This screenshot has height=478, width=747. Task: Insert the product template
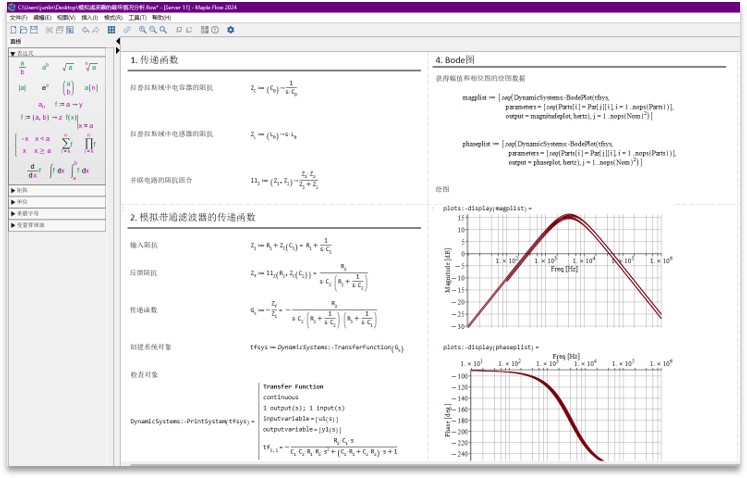pos(90,144)
